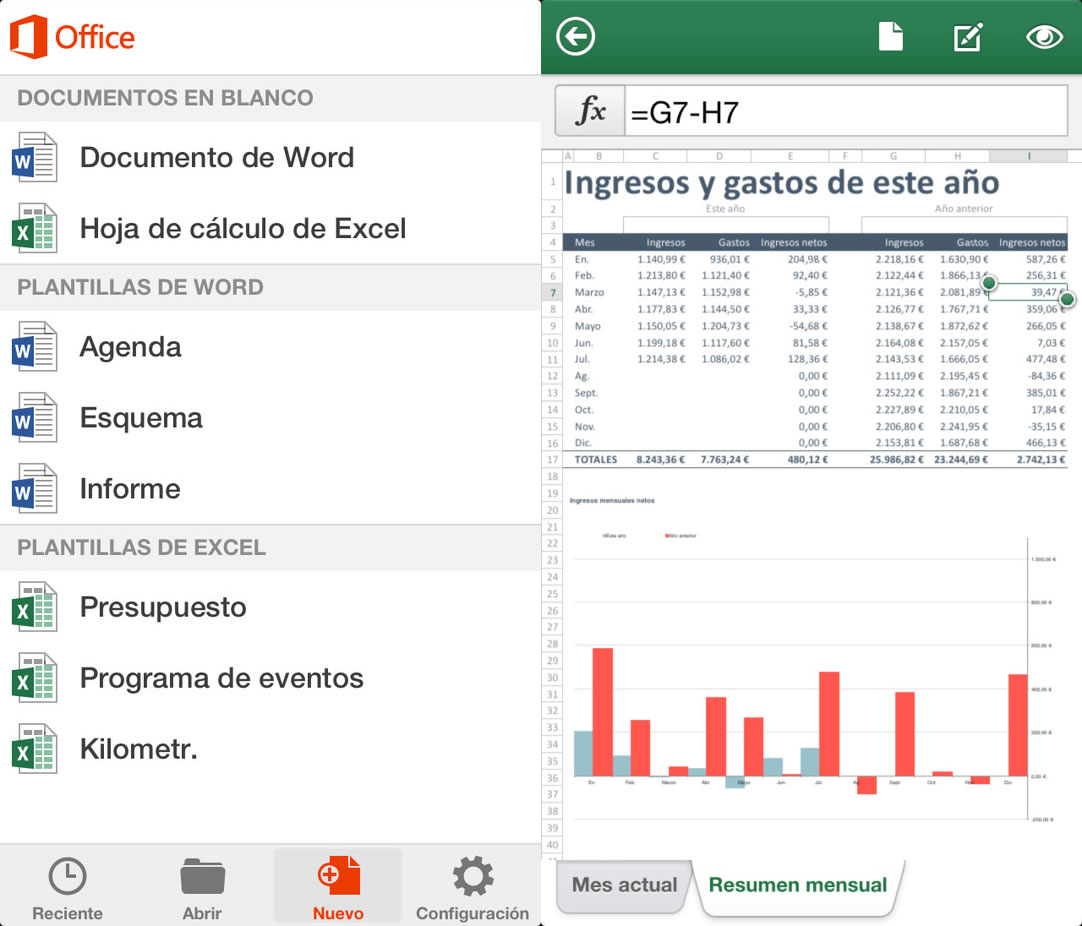Select column header I

tap(1028, 156)
